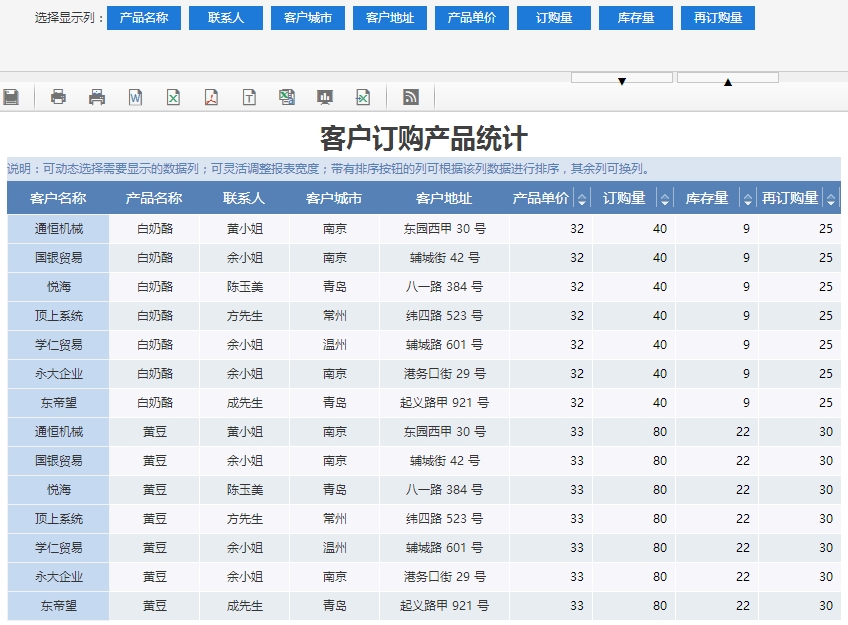Click the RSS feed icon
The height and width of the screenshot is (625, 848).
click(410, 97)
